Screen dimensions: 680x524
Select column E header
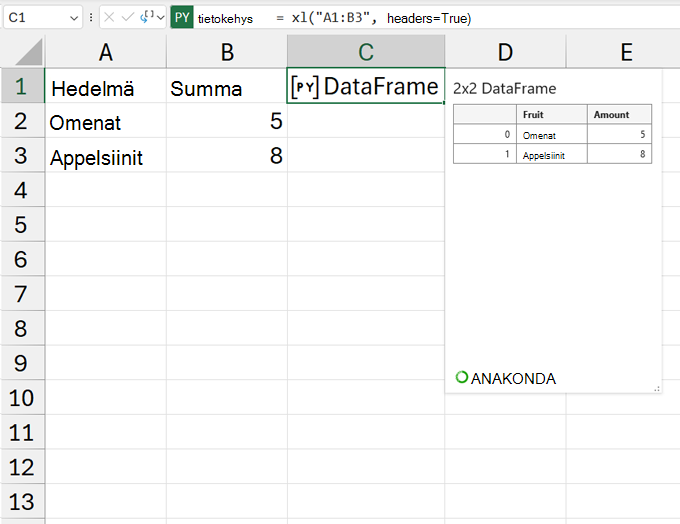pos(626,52)
